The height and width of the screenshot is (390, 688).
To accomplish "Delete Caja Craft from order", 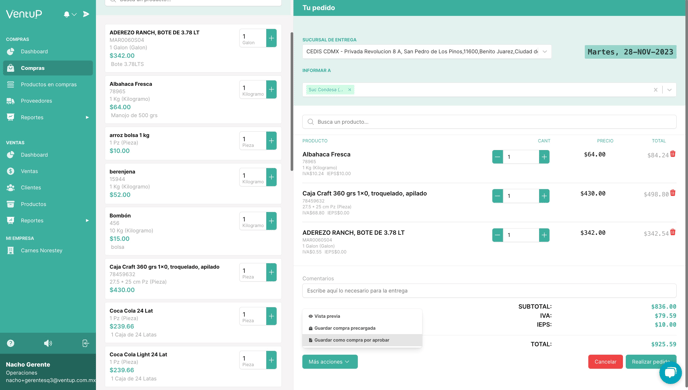I will [673, 193].
